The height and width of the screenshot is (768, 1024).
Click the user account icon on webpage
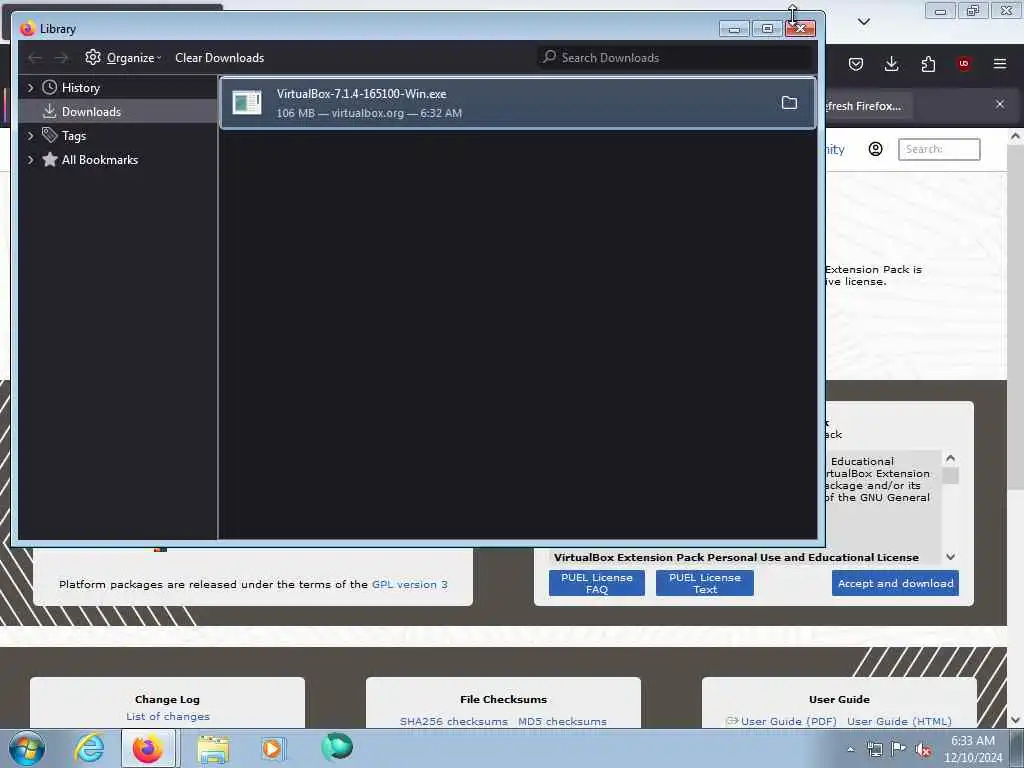(876, 150)
